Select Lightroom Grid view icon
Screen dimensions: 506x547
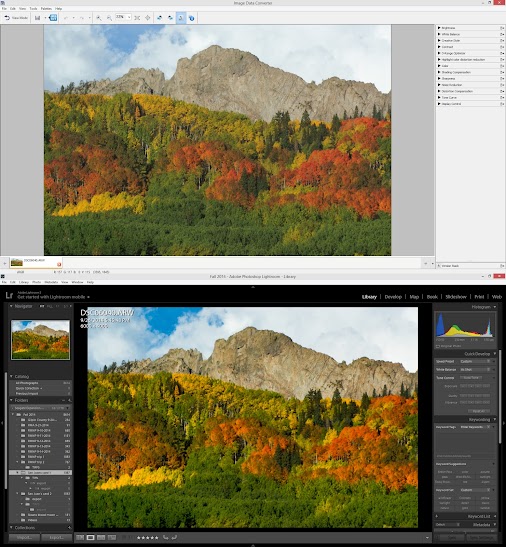[x=80, y=538]
